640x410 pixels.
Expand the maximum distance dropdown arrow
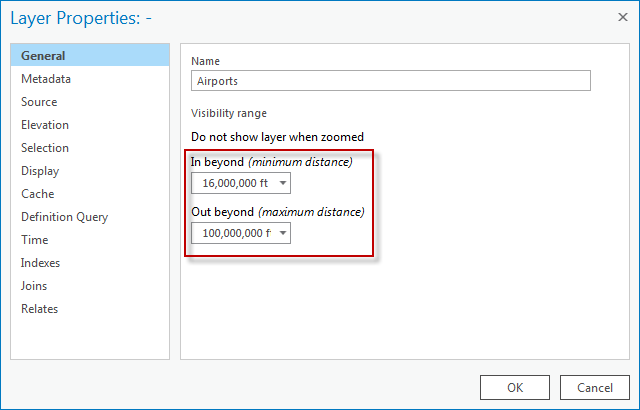pos(284,233)
